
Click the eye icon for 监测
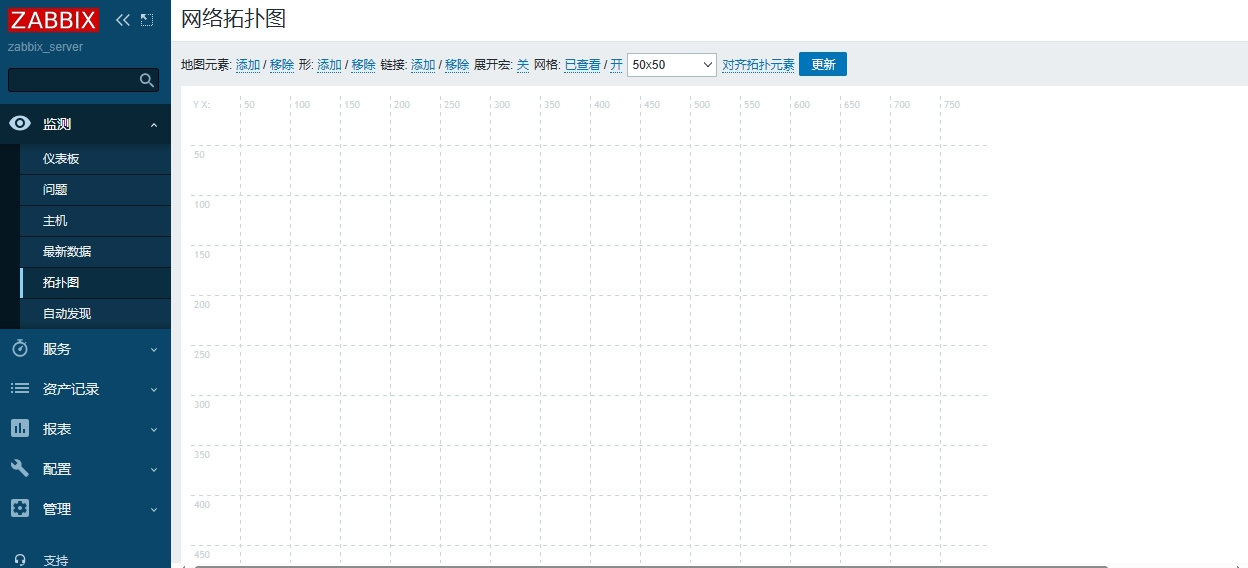pos(20,124)
